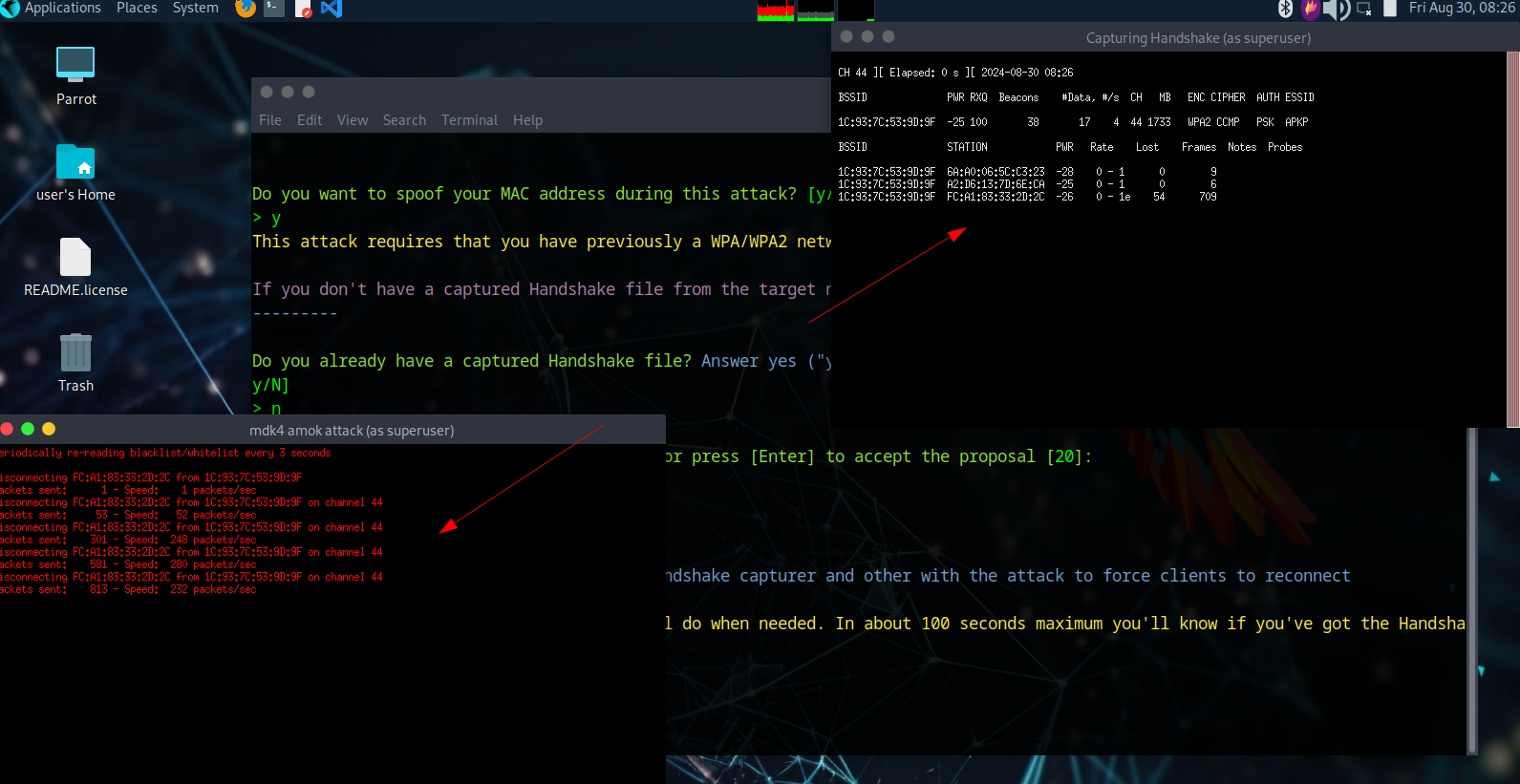Click the red CPU system monitor graph
1520x784 pixels.
[x=776, y=11]
